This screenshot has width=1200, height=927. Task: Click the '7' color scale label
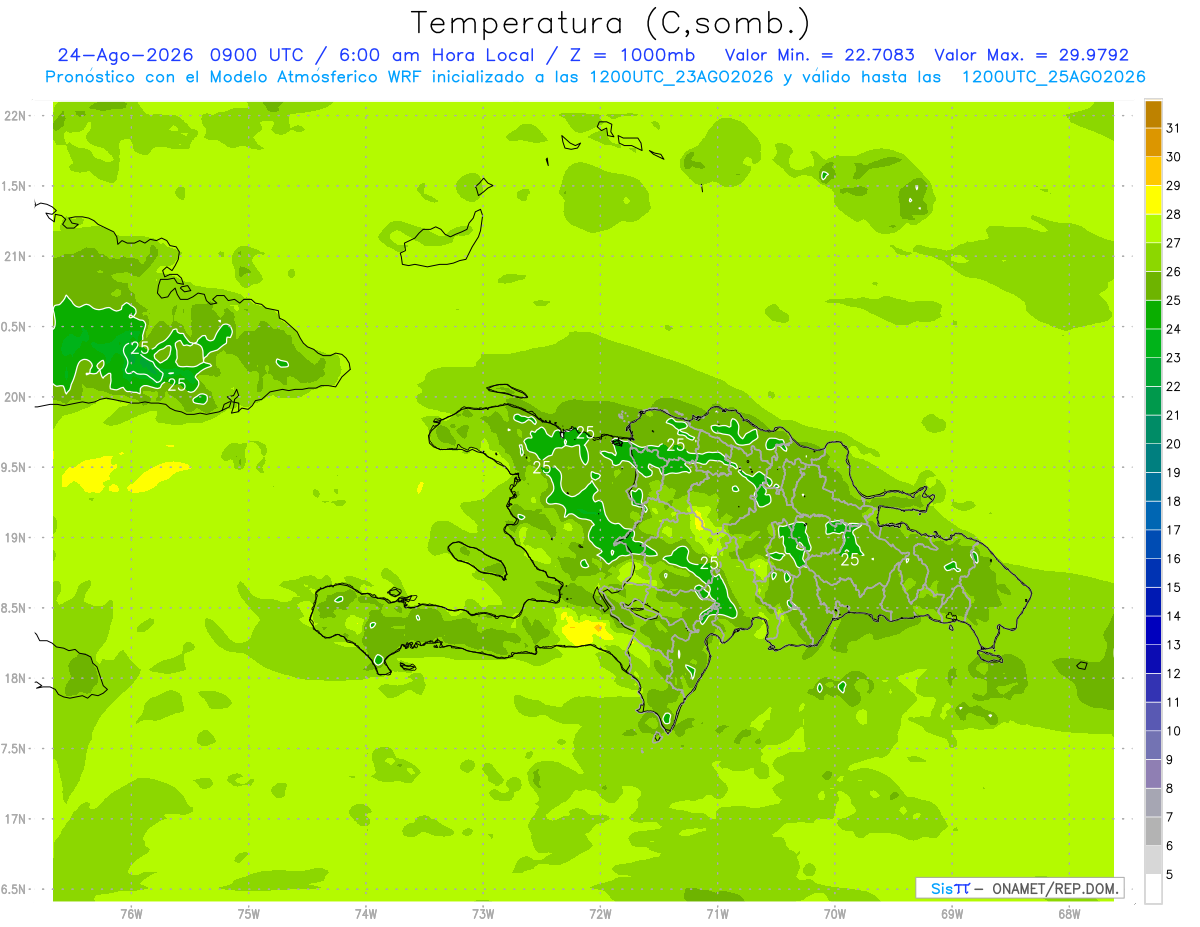[1170, 817]
